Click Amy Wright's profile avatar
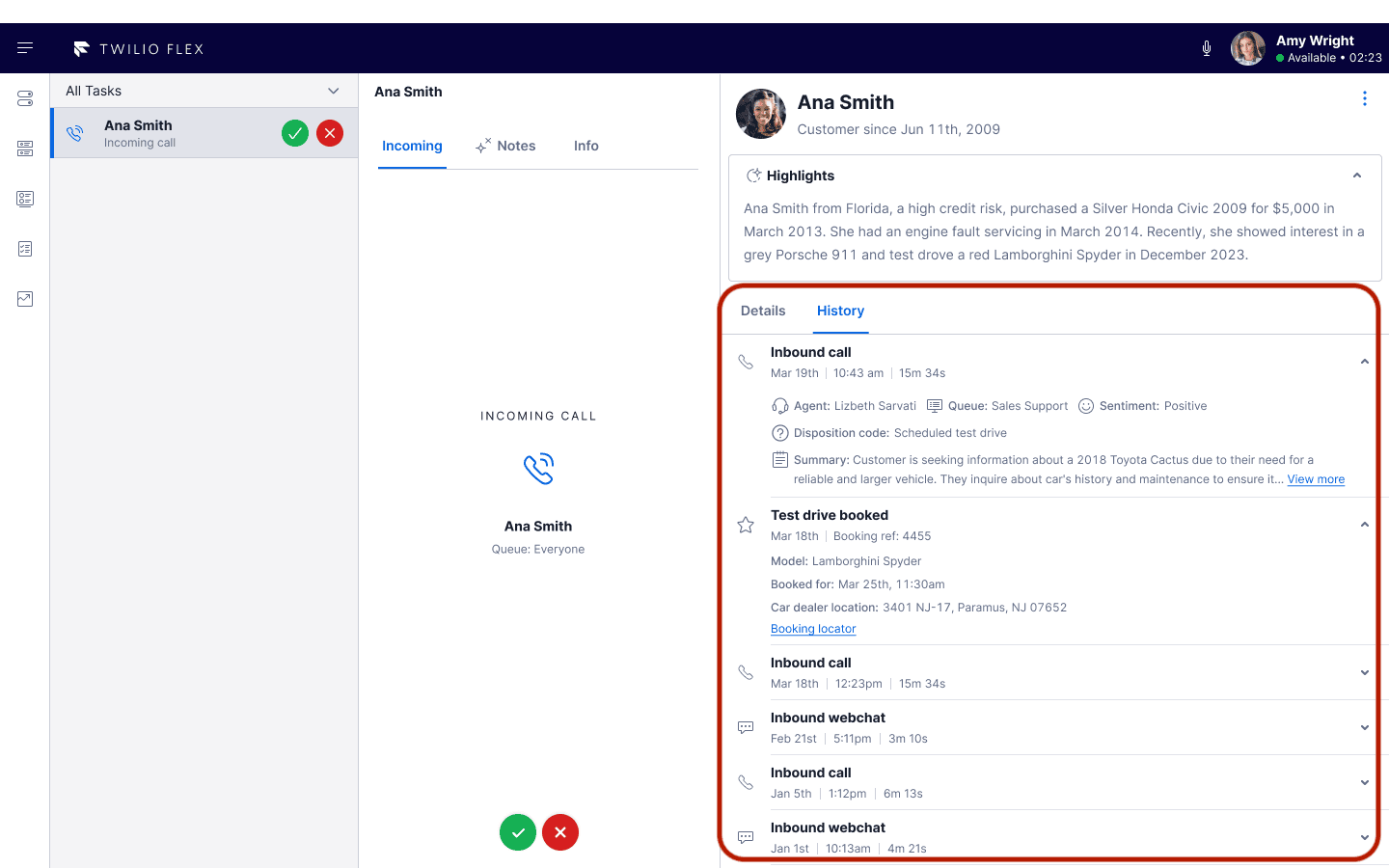This screenshot has width=1389, height=868. click(x=1247, y=47)
